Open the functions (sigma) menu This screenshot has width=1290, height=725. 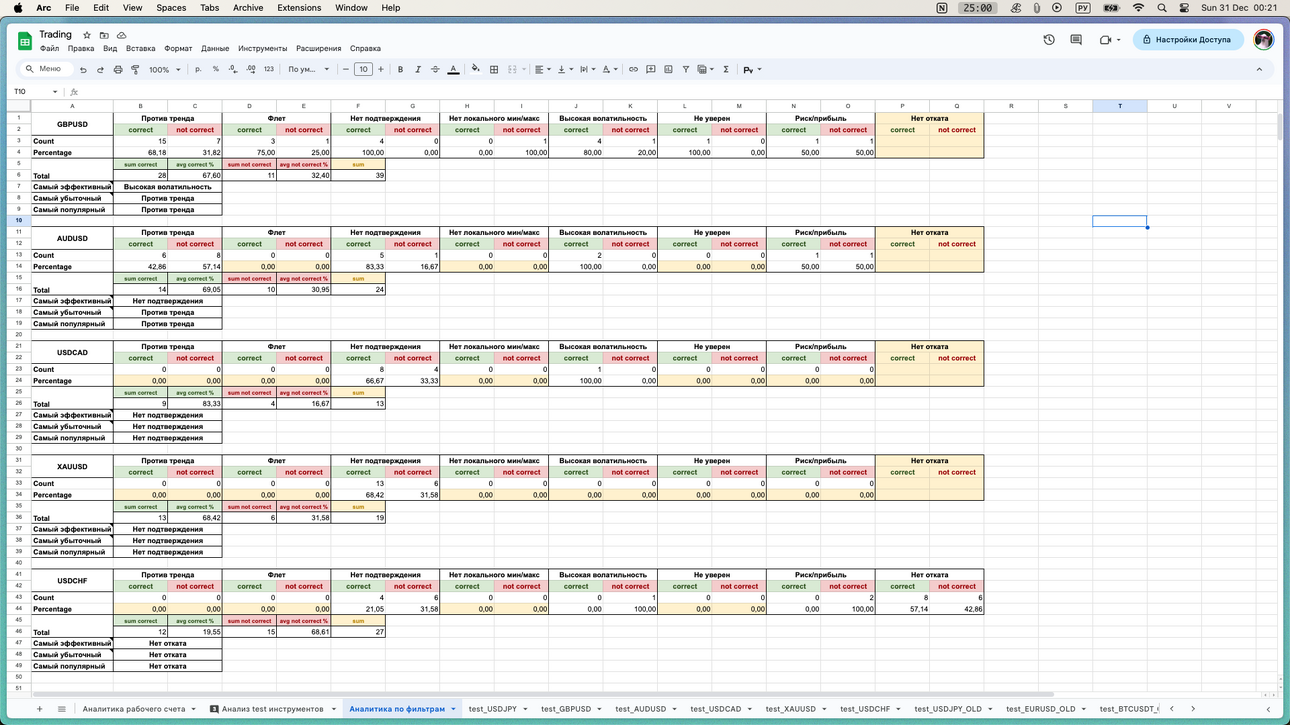(x=726, y=70)
